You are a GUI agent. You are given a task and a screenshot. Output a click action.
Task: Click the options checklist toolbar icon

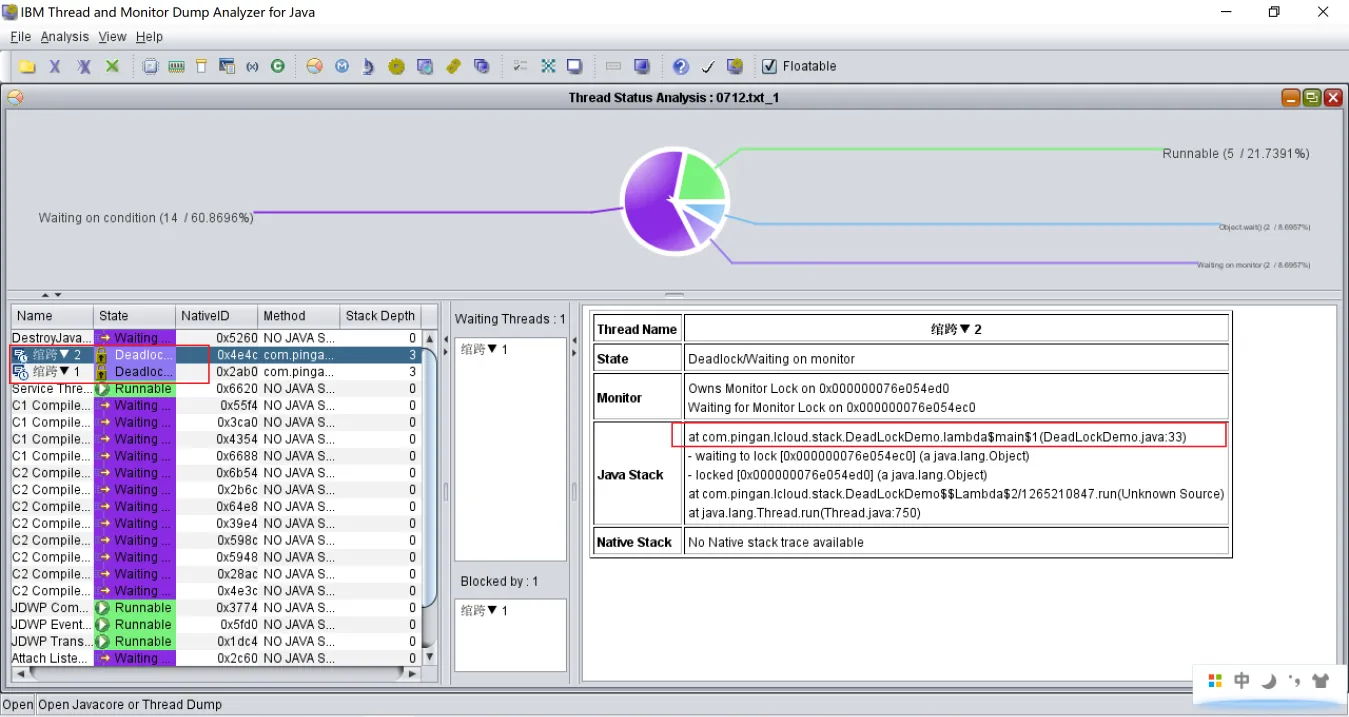pos(520,66)
